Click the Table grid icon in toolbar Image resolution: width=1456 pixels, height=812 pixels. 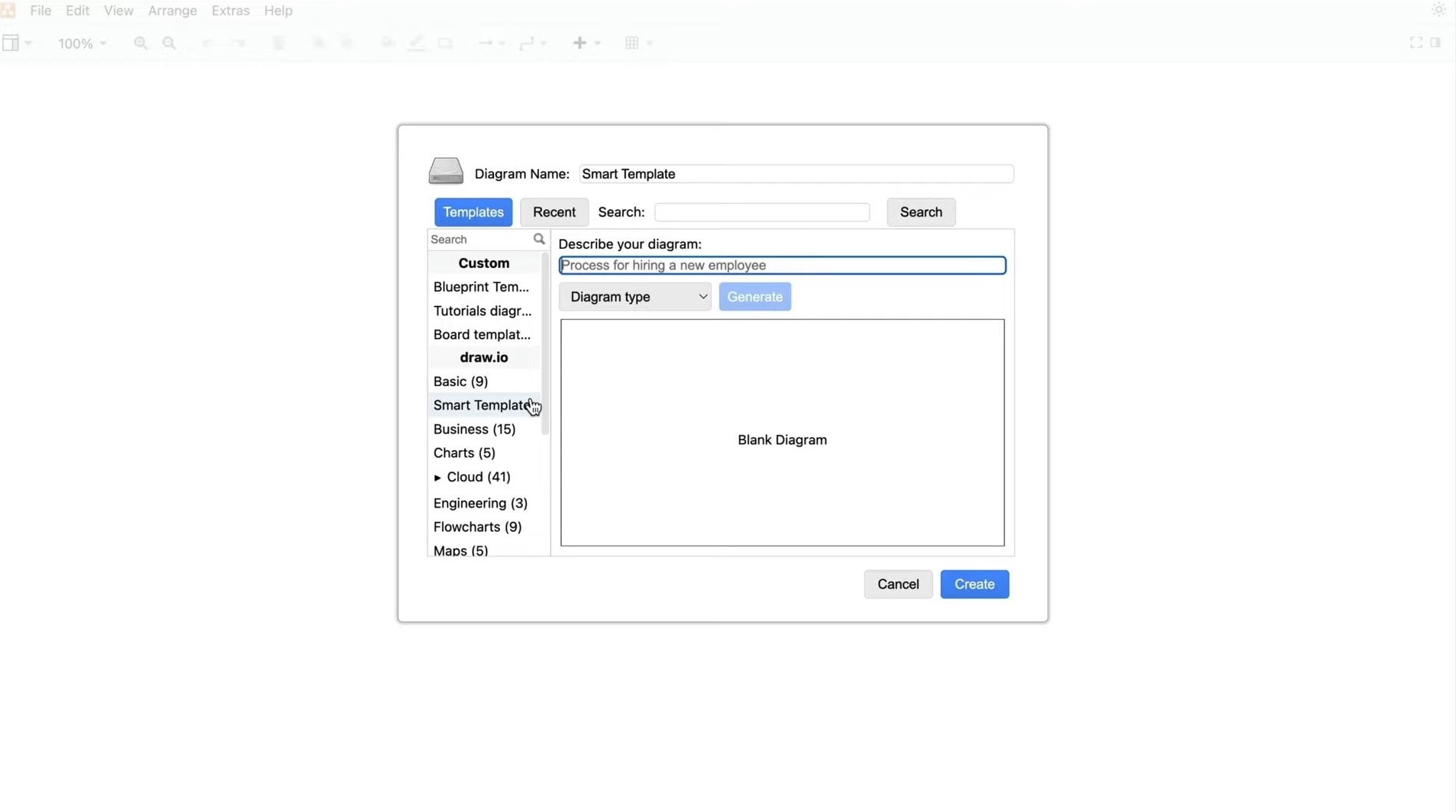pyautogui.click(x=632, y=43)
